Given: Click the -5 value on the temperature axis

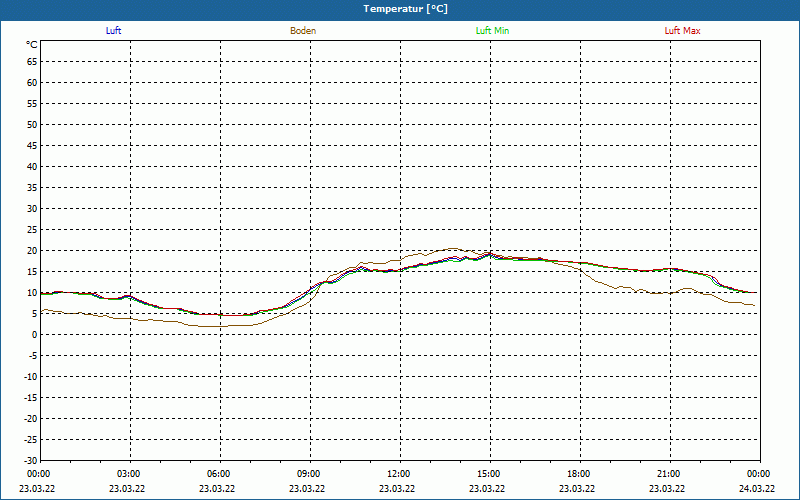Looking at the screenshot, I should point(33,356).
